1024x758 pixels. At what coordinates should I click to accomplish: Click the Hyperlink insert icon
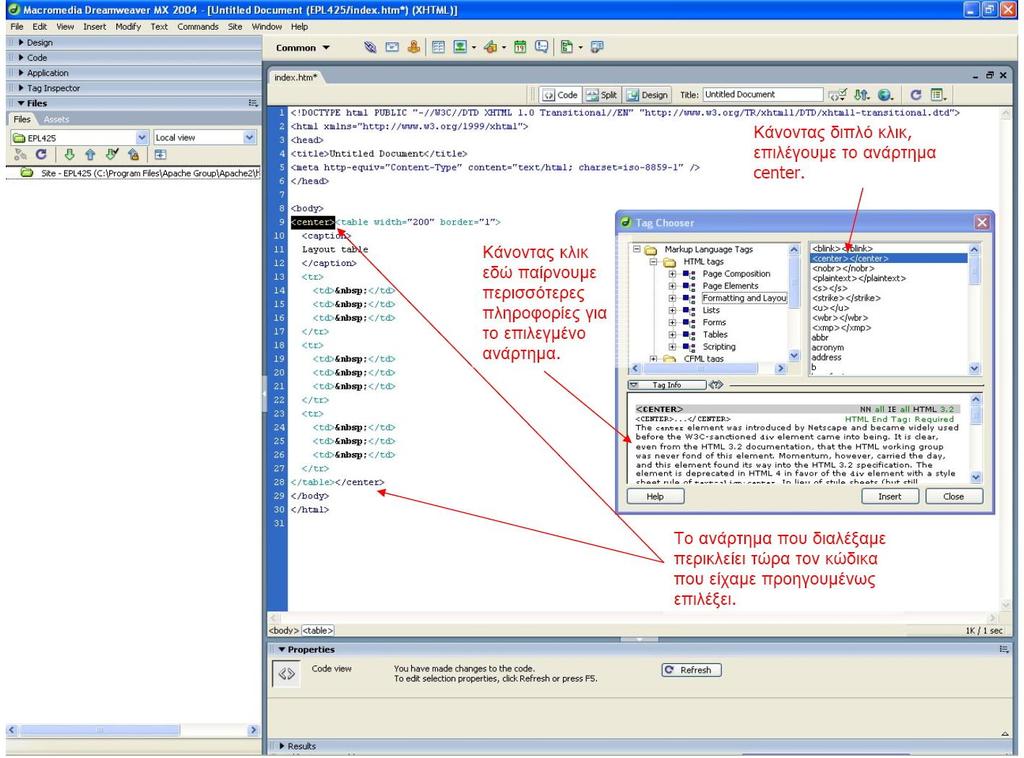pyautogui.click(x=370, y=47)
